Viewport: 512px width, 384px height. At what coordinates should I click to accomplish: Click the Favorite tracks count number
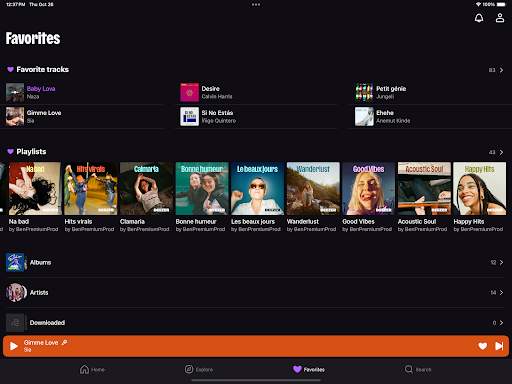[492, 70]
